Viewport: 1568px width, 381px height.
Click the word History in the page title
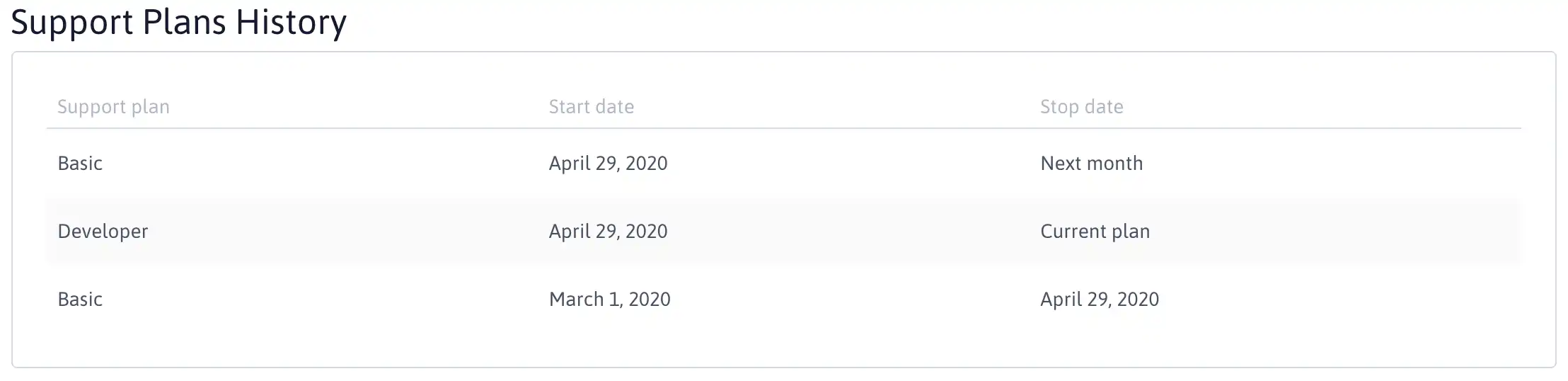(291, 23)
